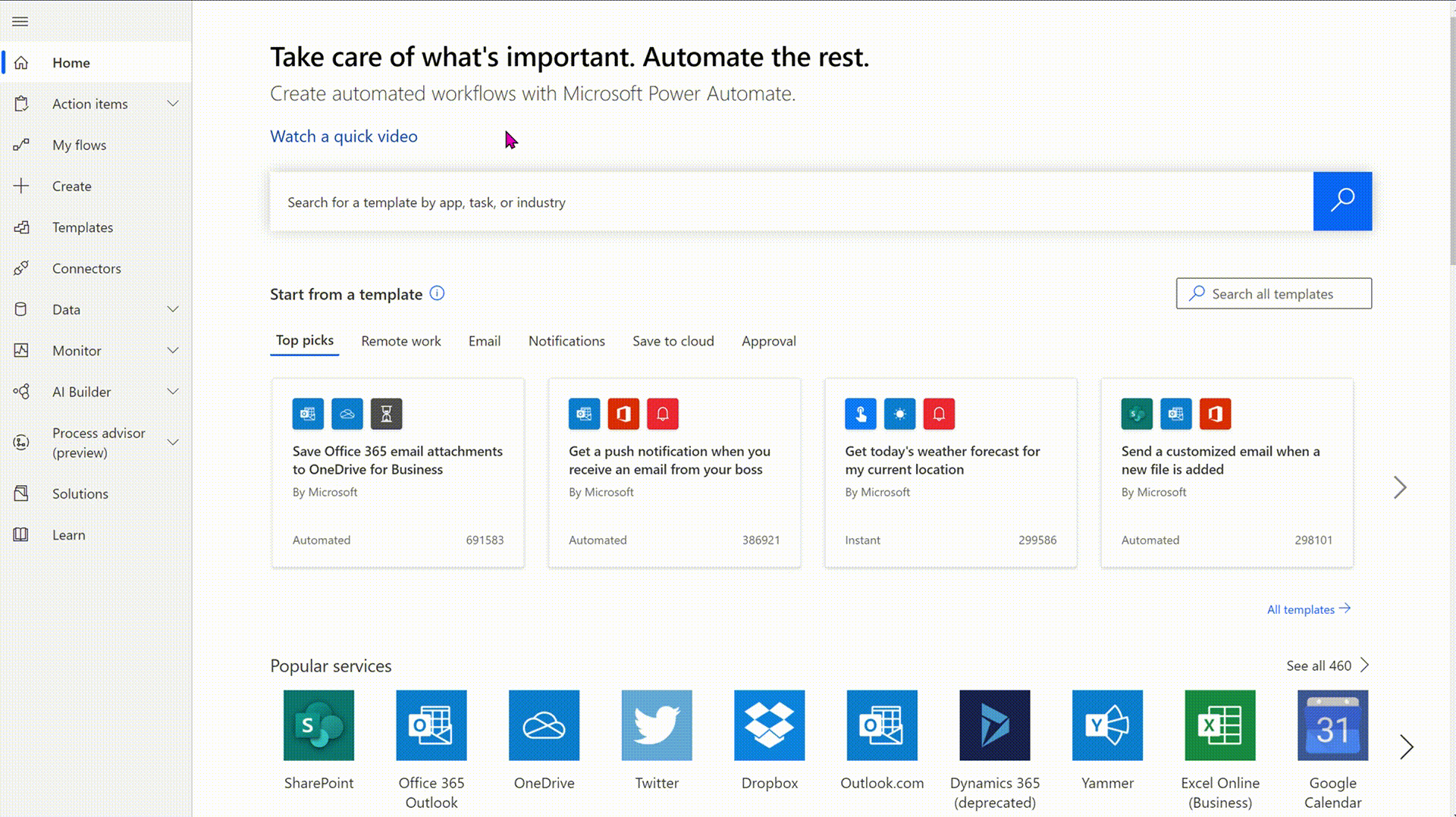The width and height of the screenshot is (1456, 817).
Task: Open push notification from your boss template
Action: 674,473
